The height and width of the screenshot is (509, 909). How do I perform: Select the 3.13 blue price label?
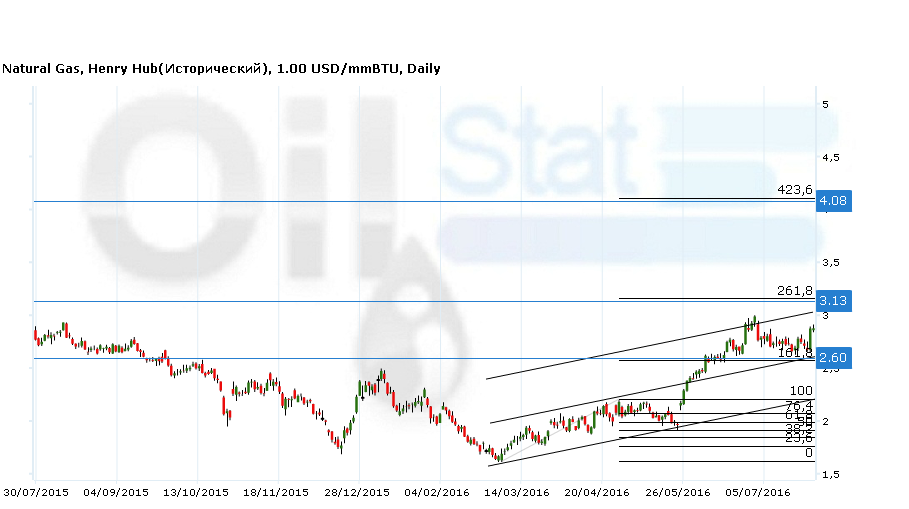tap(833, 300)
